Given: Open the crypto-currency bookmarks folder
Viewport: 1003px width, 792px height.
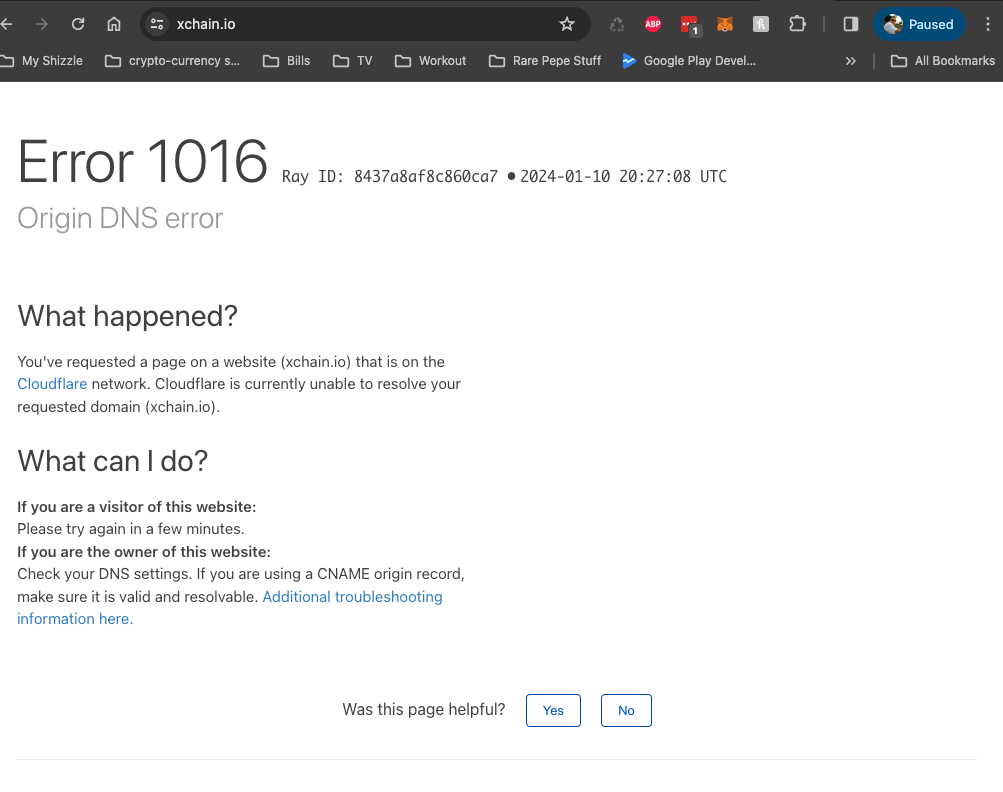Looking at the screenshot, I should tap(173, 61).
